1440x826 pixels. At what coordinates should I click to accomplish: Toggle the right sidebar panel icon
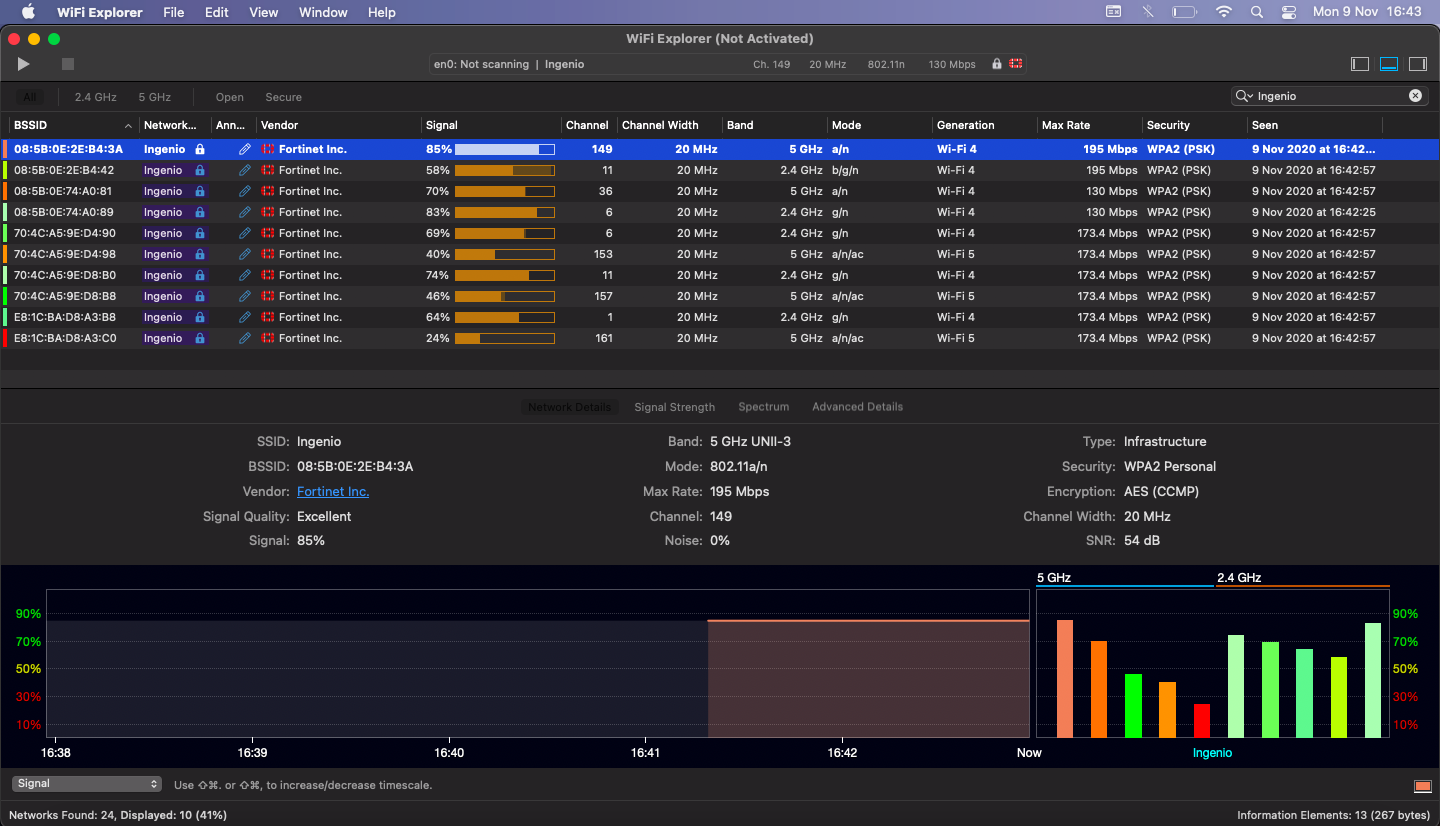point(1418,64)
